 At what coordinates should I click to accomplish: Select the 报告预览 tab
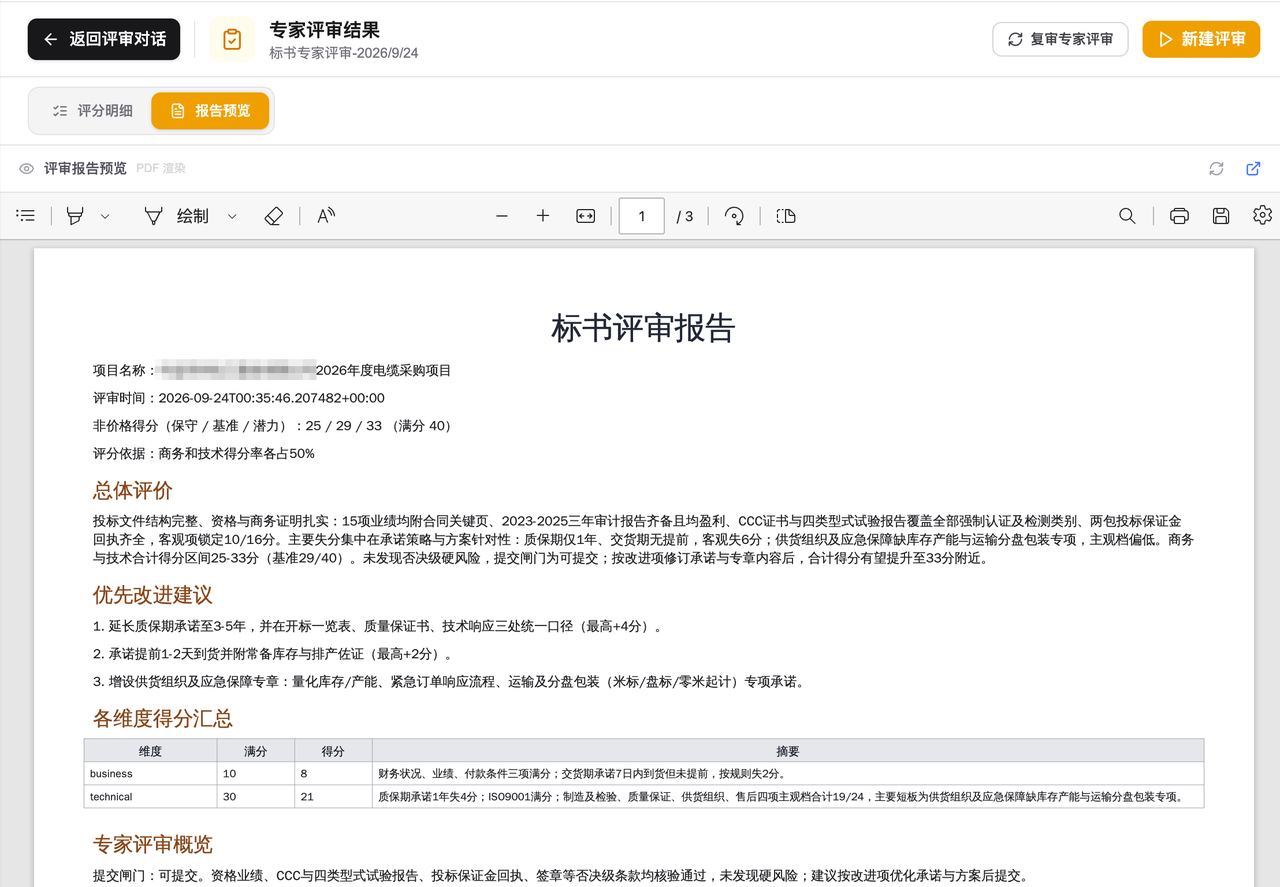210,111
